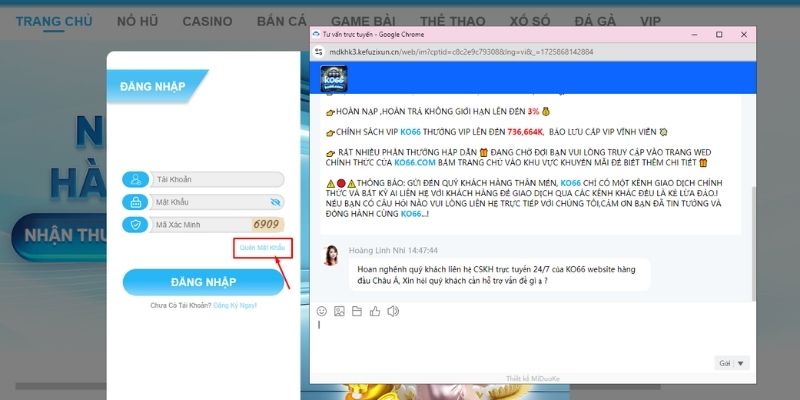Click the site info icon in address bar
Screen dimensions: 800x400
(319, 52)
